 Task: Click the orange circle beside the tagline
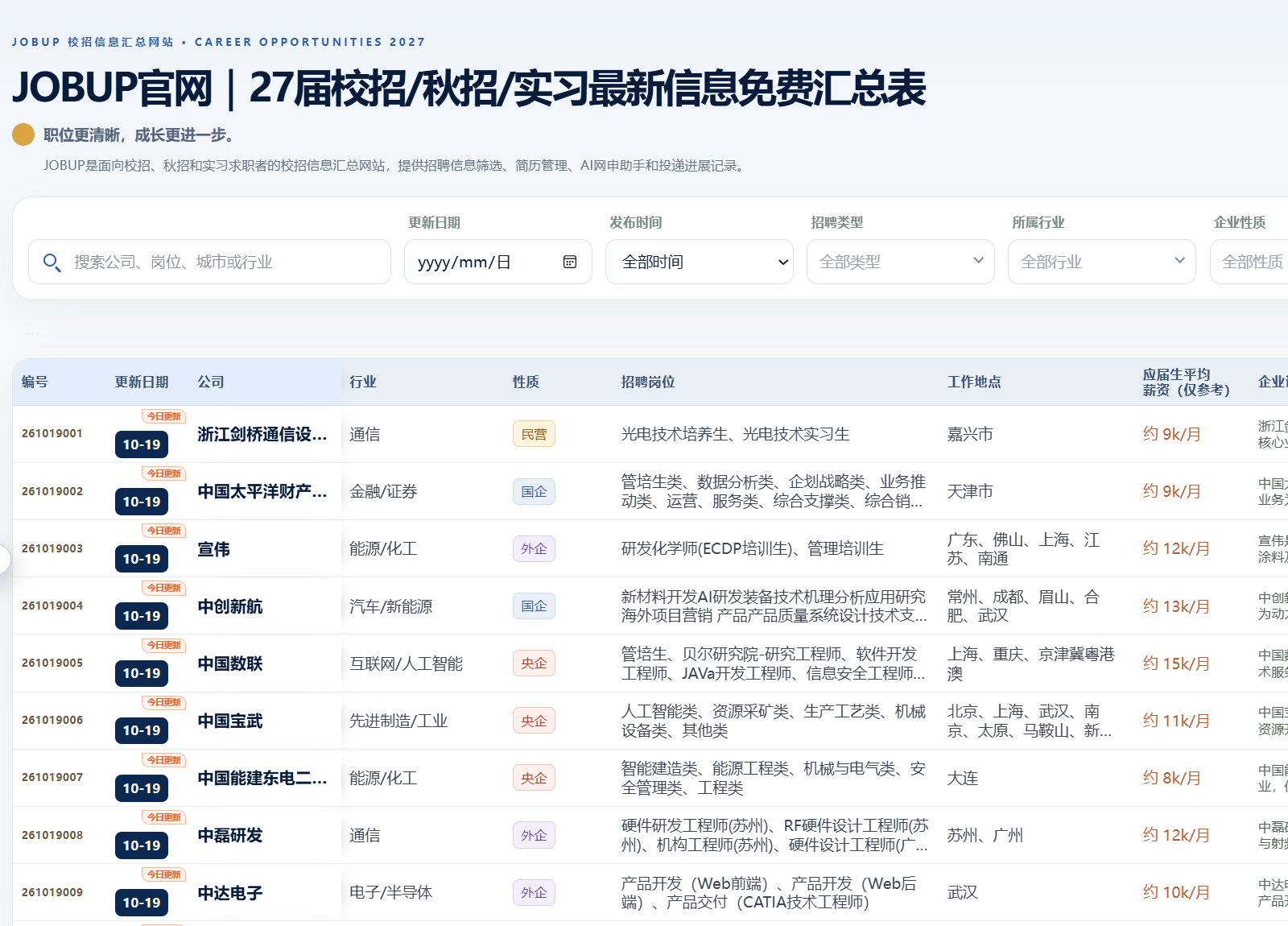[23, 134]
